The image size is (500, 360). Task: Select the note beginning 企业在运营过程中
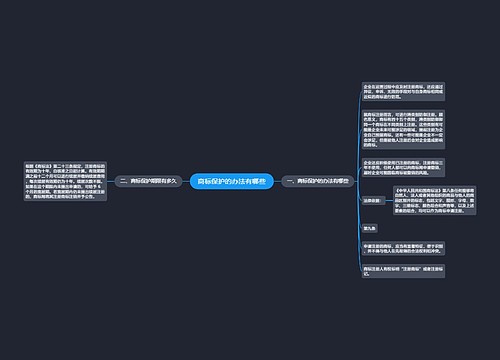[403, 92]
